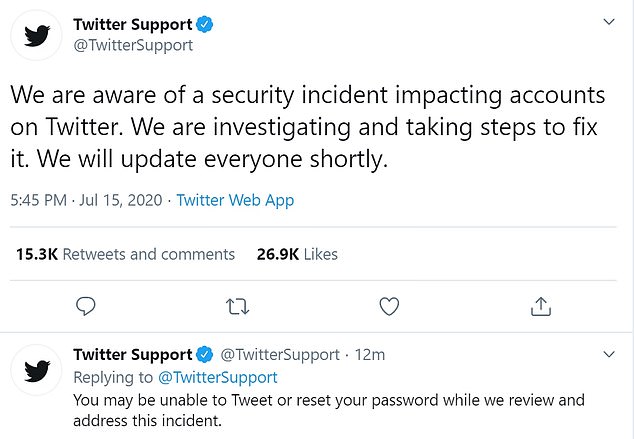This screenshot has height=439, width=634.
Task: Open Twitter Support name on main tweet
Action: click(x=133, y=25)
